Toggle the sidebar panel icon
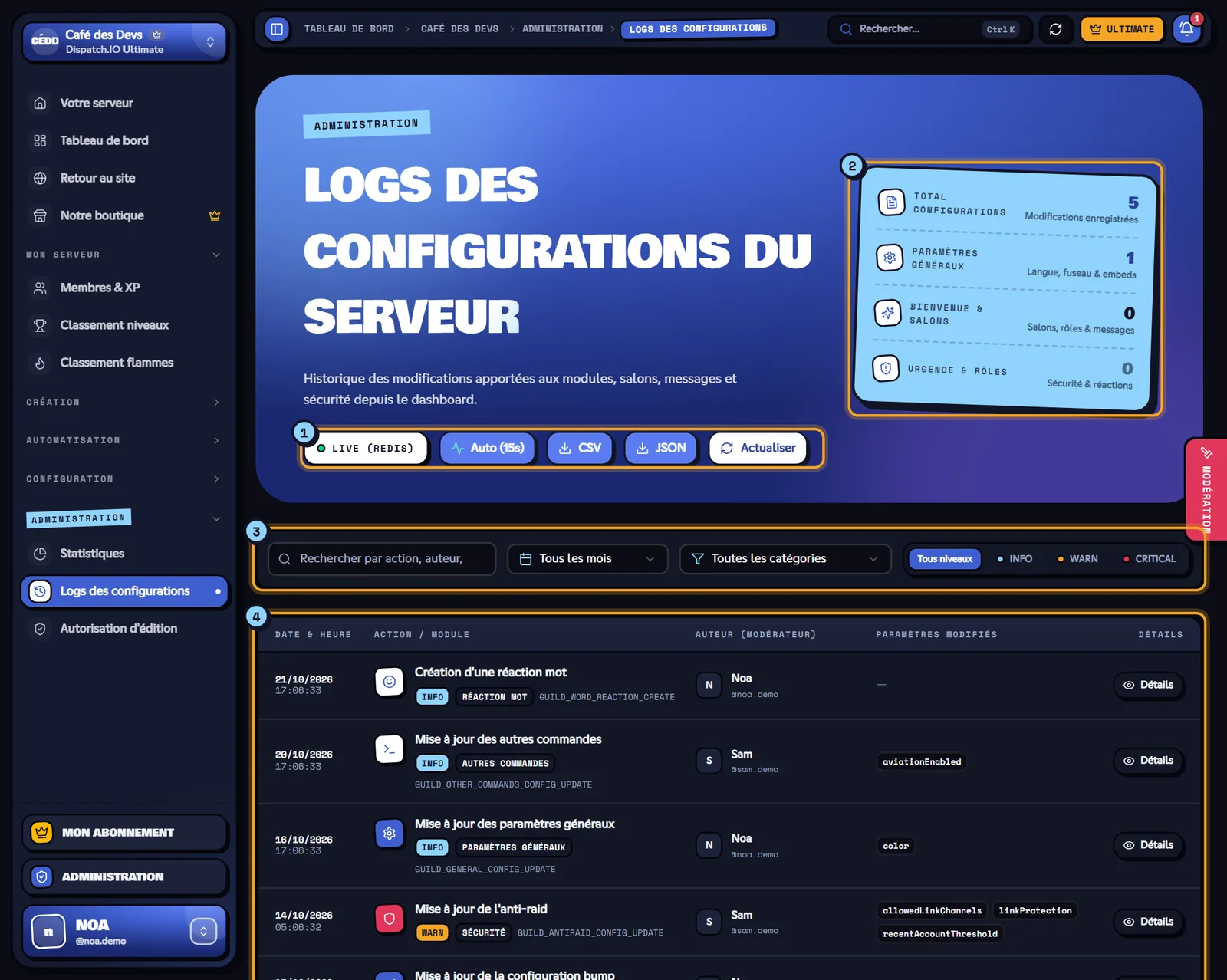This screenshot has height=980, width=1227. [277, 29]
